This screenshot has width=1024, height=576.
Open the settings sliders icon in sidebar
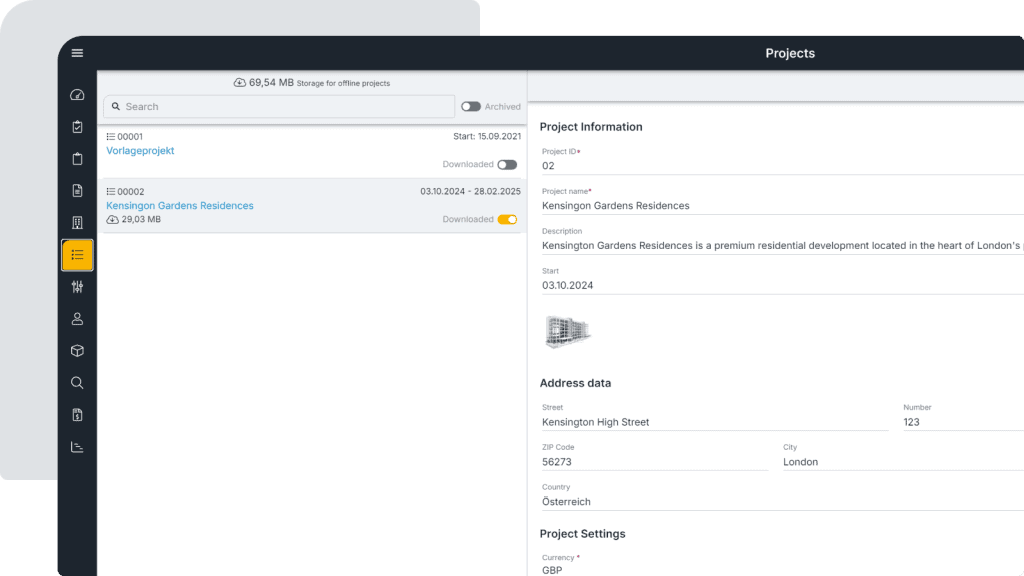pos(77,286)
